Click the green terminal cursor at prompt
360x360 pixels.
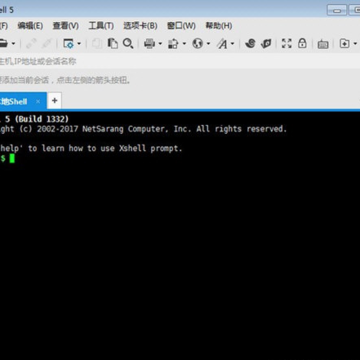(12, 158)
